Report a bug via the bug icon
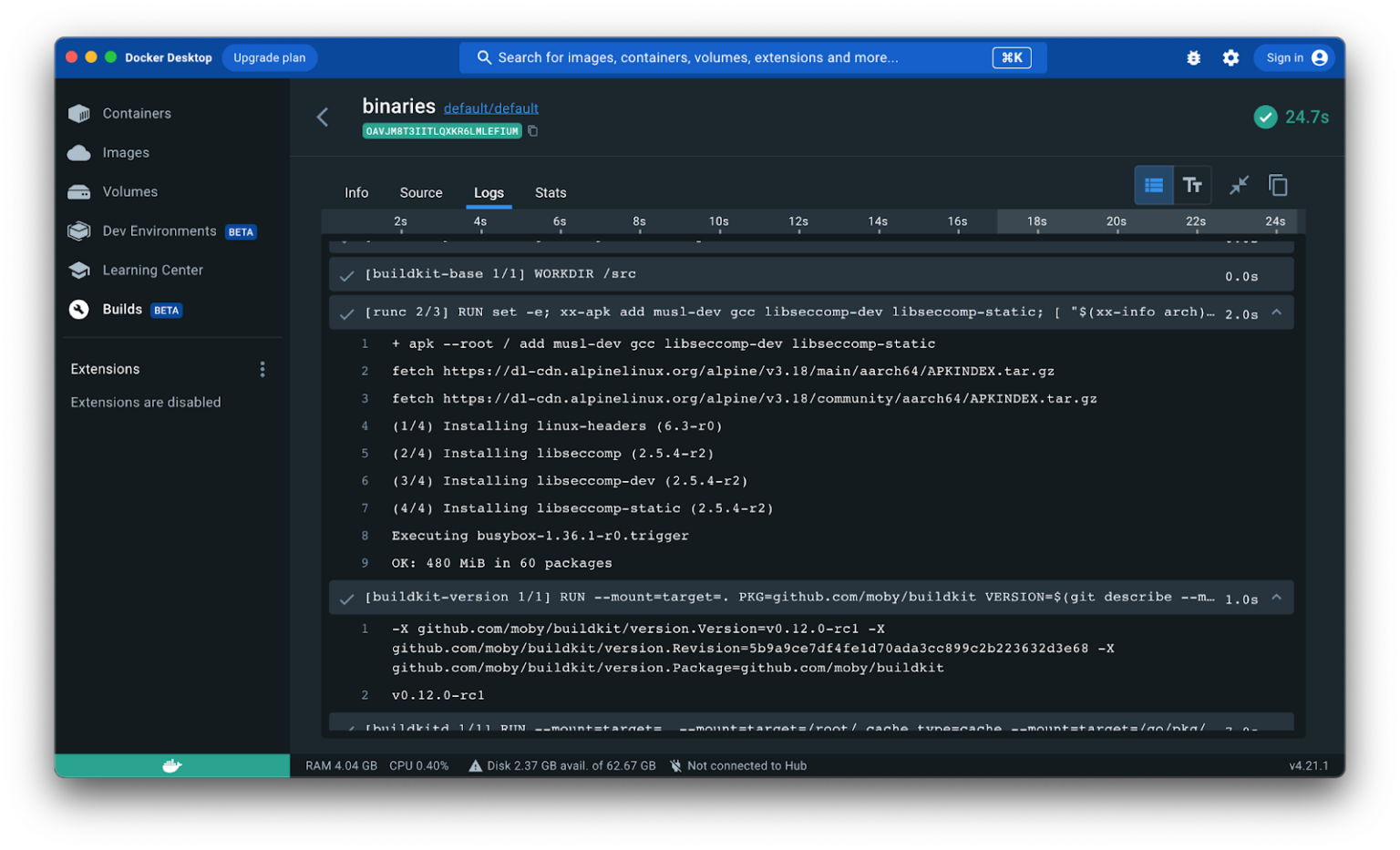Image resolution: width=1400 pixels, height=850 pixels. [1194, 57]
